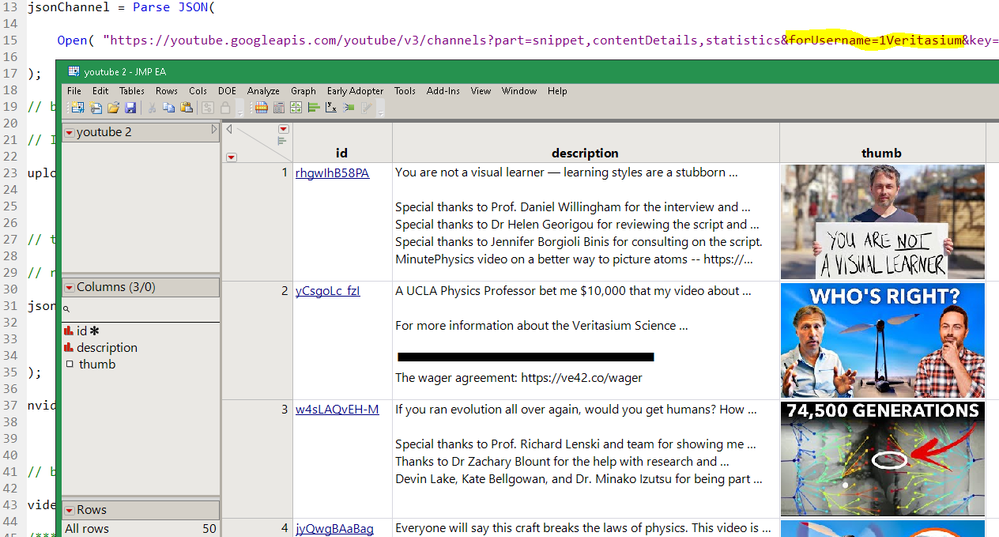Image resolution: width=999 pixels, height=537 pixels.
Task: Click the search magnifier in columns filter
Action: coord(66,309)
